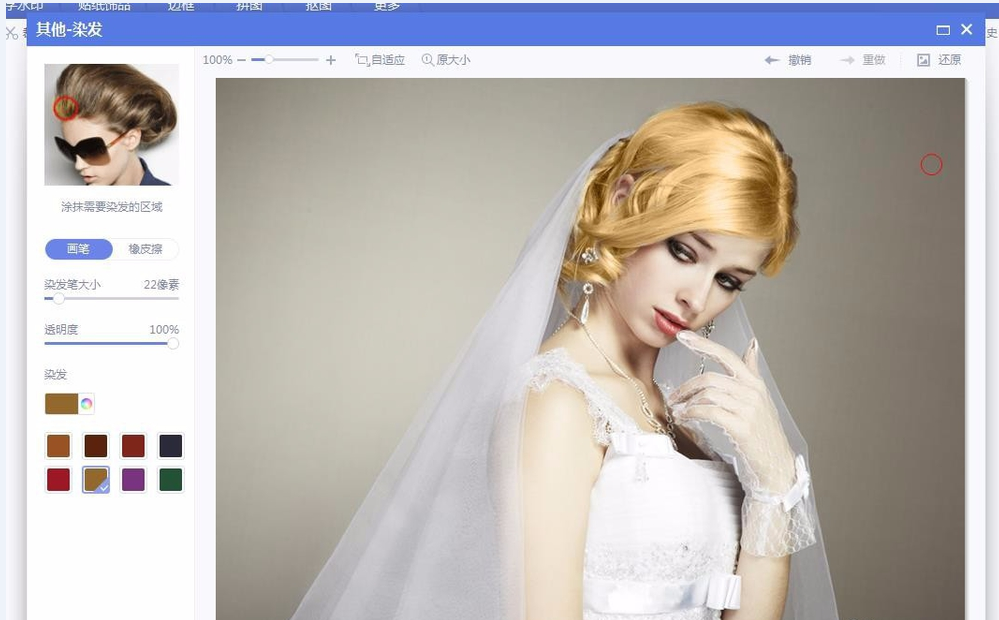Screen dimensions: 999x620
Task: Close the 其他-染发 dialog
Action: (x=967, y=29)
